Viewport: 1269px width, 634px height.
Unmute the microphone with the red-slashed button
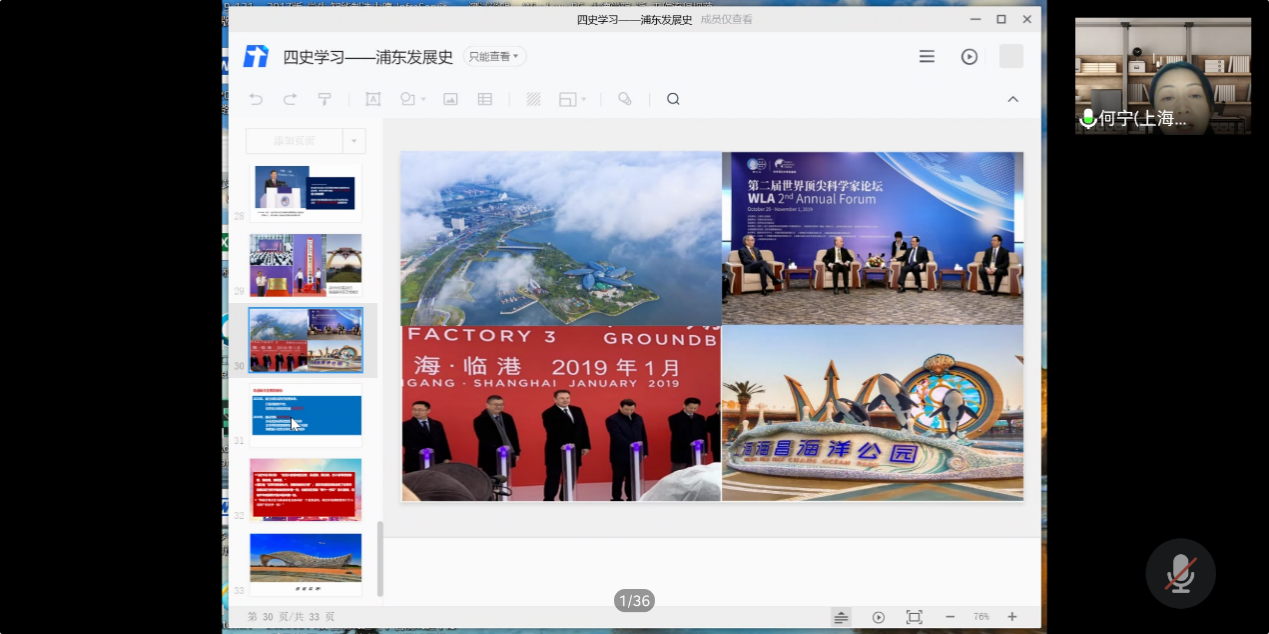(1180, 574)
